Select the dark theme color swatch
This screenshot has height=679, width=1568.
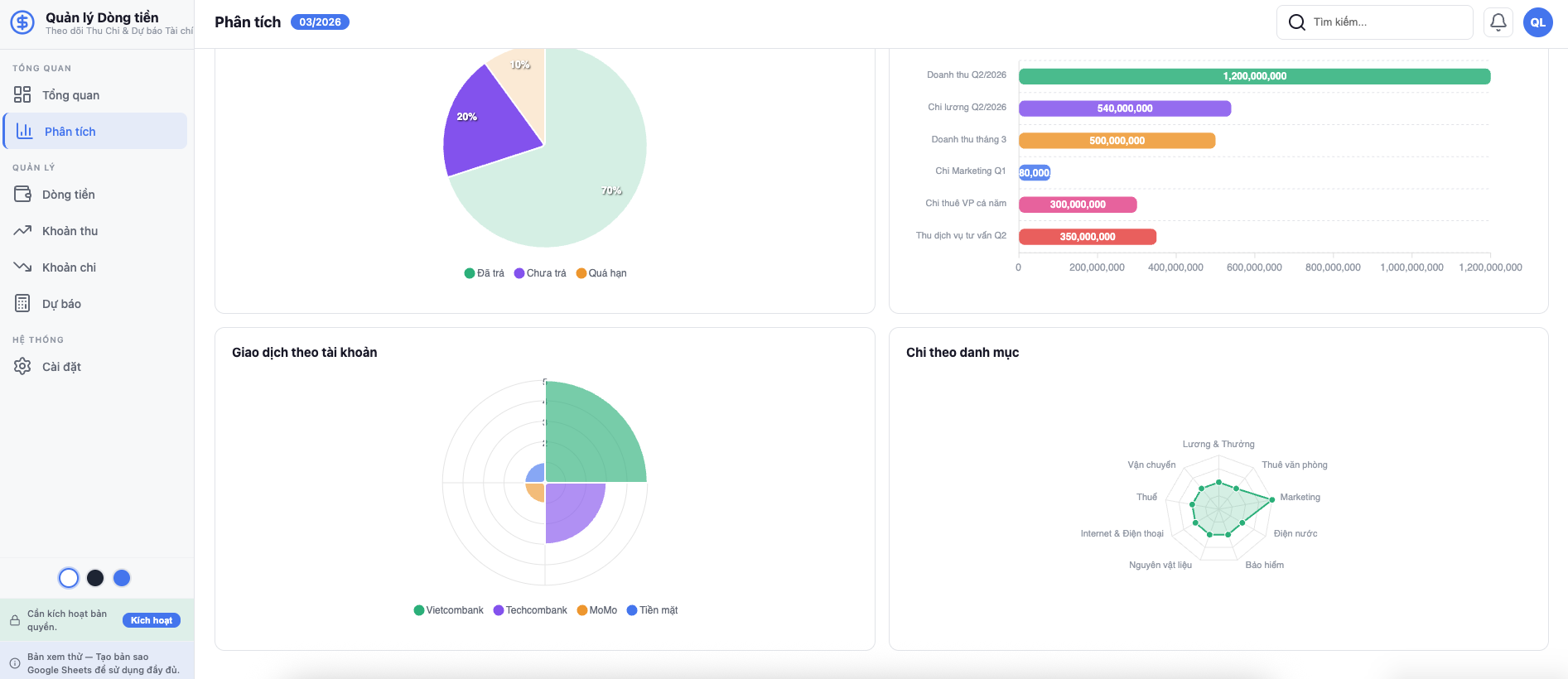click(x=95, y=578)
